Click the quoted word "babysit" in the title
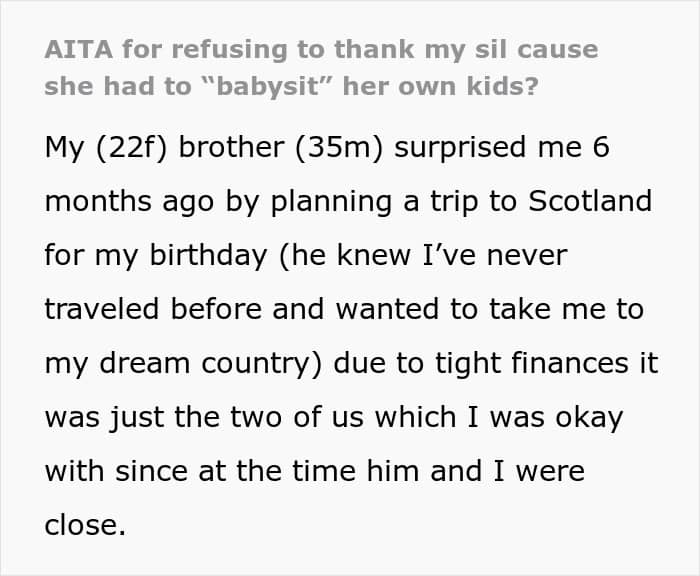 [266, 86]
